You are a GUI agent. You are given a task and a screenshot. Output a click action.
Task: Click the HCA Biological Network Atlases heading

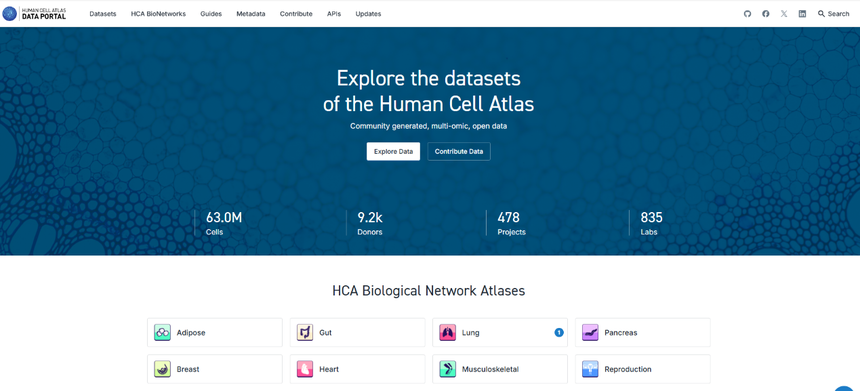pos(429,291)
